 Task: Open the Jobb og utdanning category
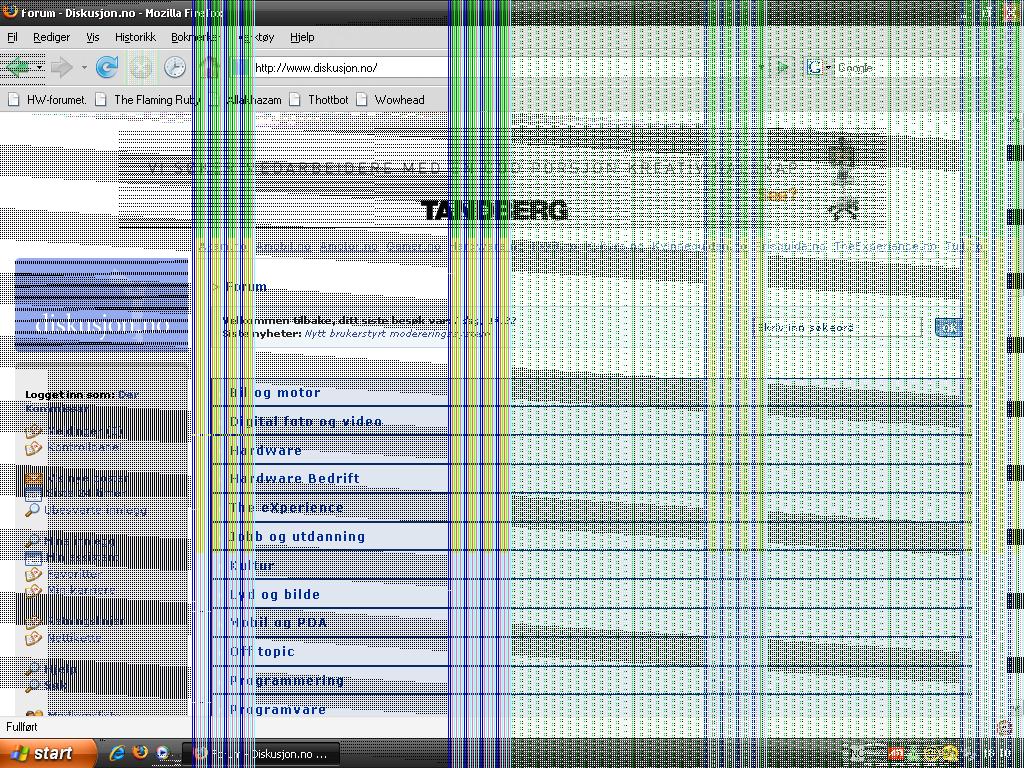[297, 536]
